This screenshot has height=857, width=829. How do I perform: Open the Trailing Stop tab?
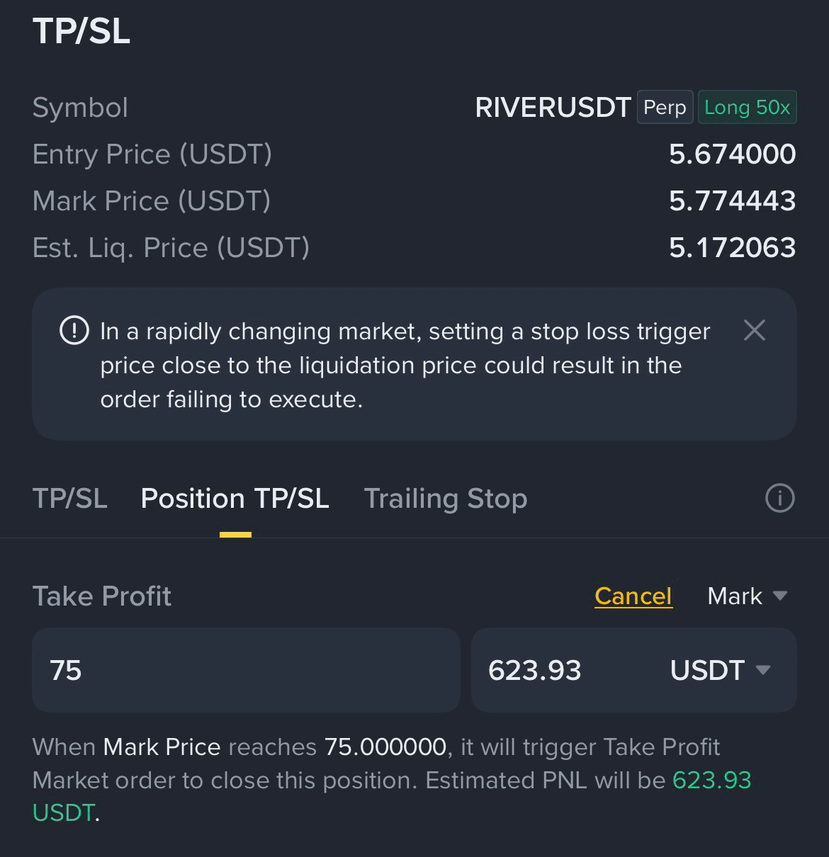[x=445, y=498]
